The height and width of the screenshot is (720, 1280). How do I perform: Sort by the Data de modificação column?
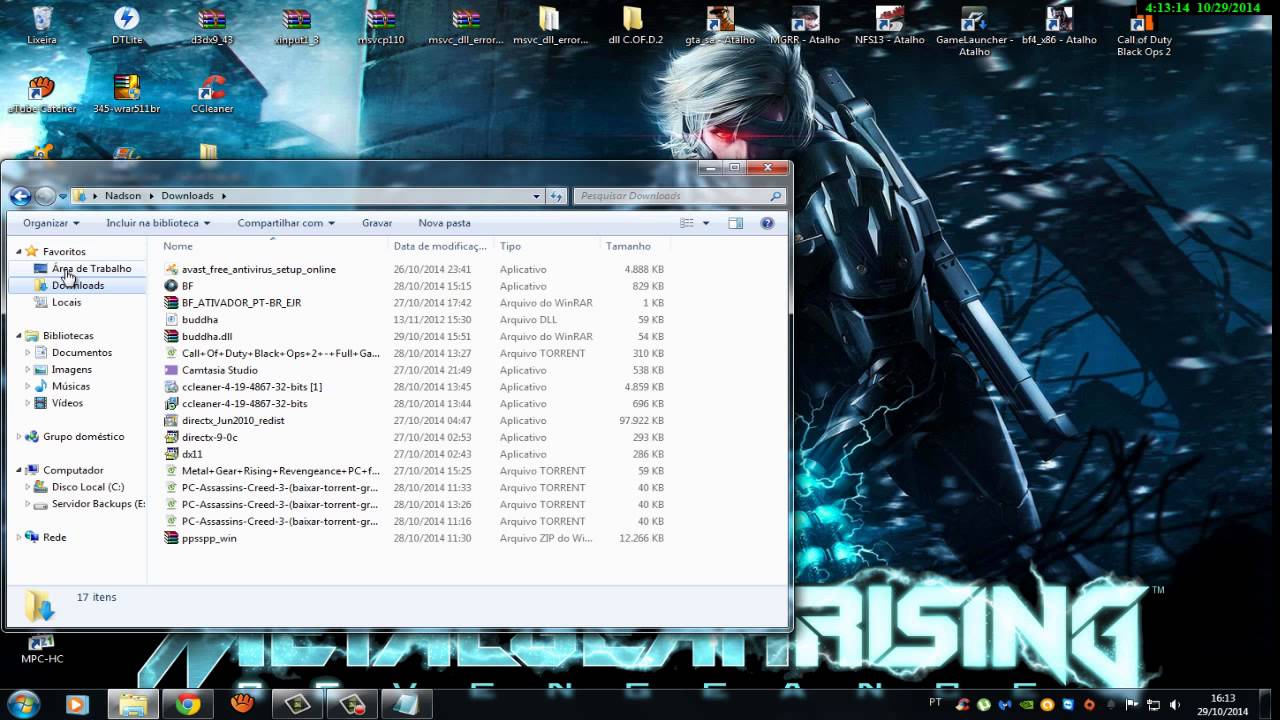pyautogui.click(x=440, y=246)
